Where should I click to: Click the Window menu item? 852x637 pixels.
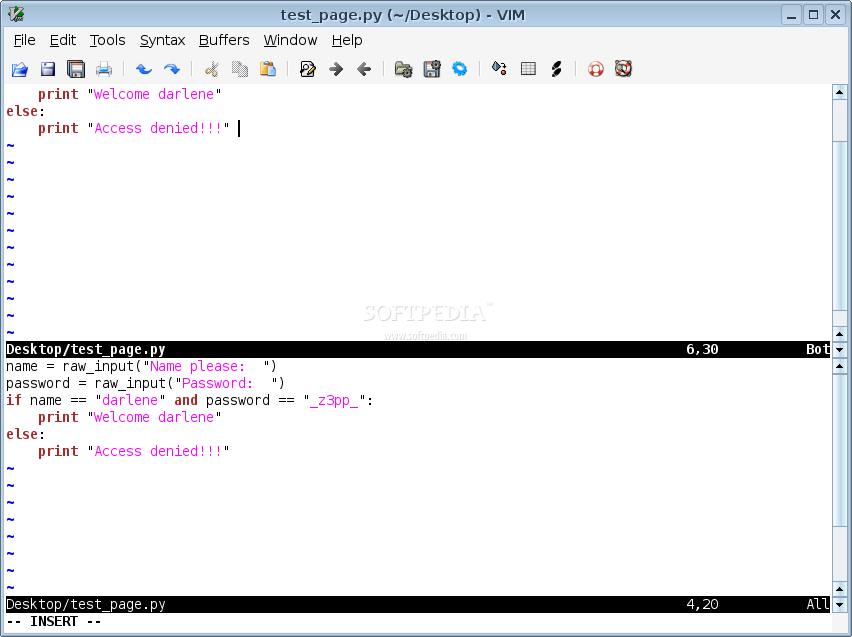click(290, 40)
